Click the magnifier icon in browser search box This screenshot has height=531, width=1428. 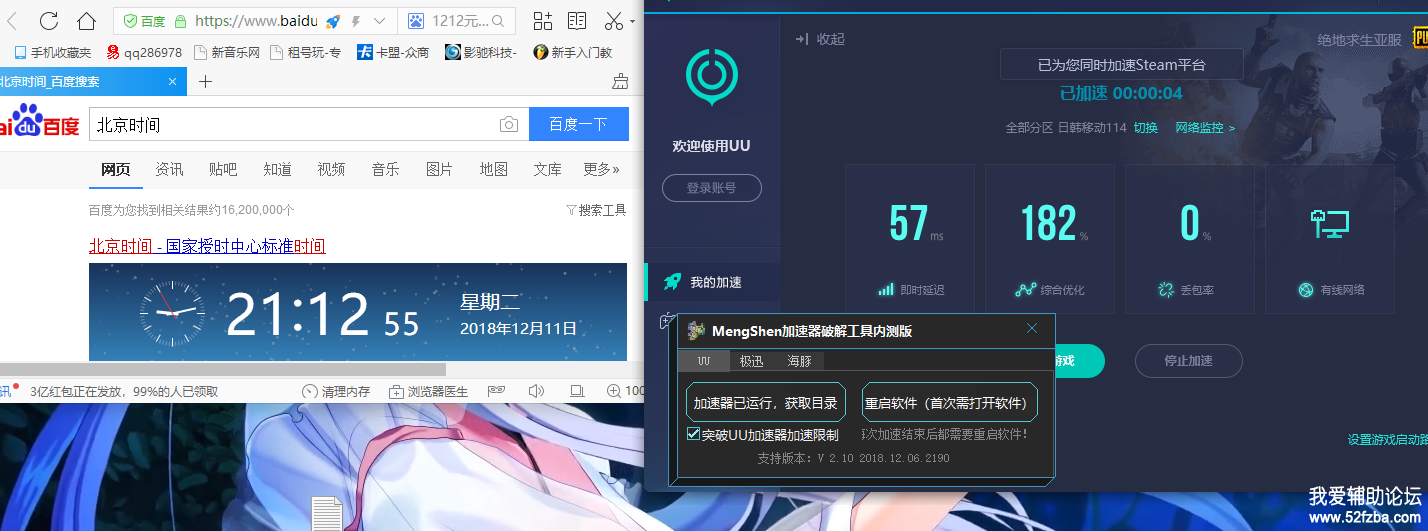click(x=499, y=21)
